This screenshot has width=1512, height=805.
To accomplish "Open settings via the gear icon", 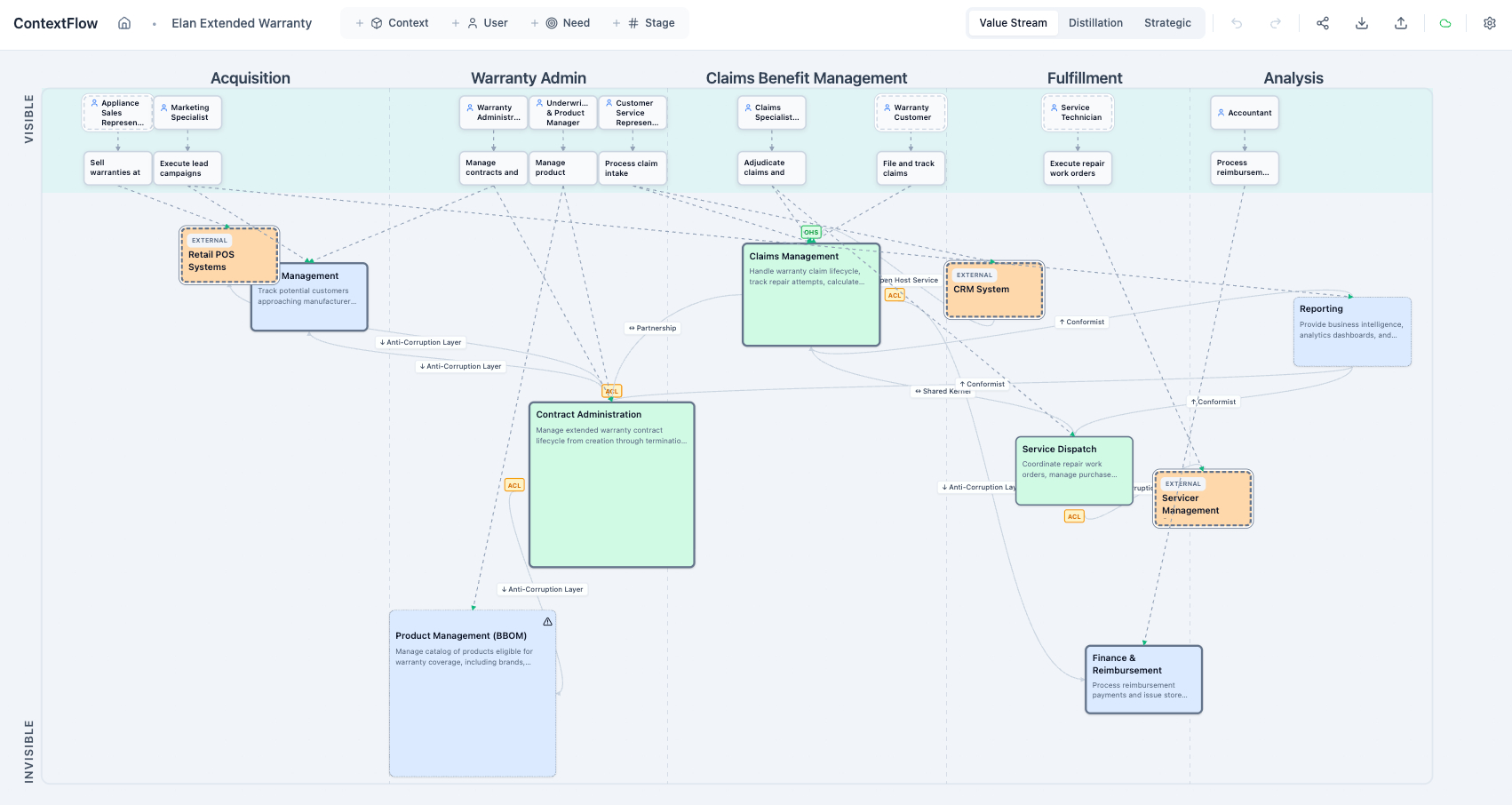I will pos(1490,23).
